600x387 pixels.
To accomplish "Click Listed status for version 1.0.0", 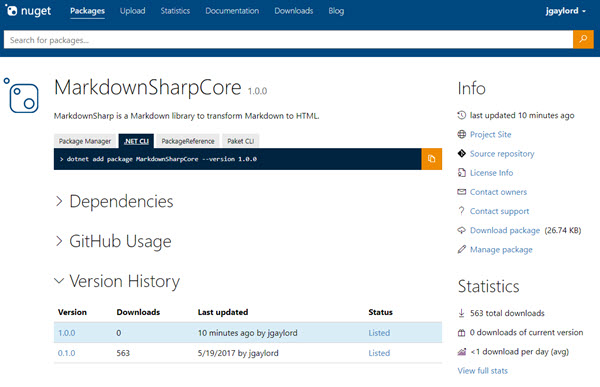I will pyautogui.click(x=379, y=333).
